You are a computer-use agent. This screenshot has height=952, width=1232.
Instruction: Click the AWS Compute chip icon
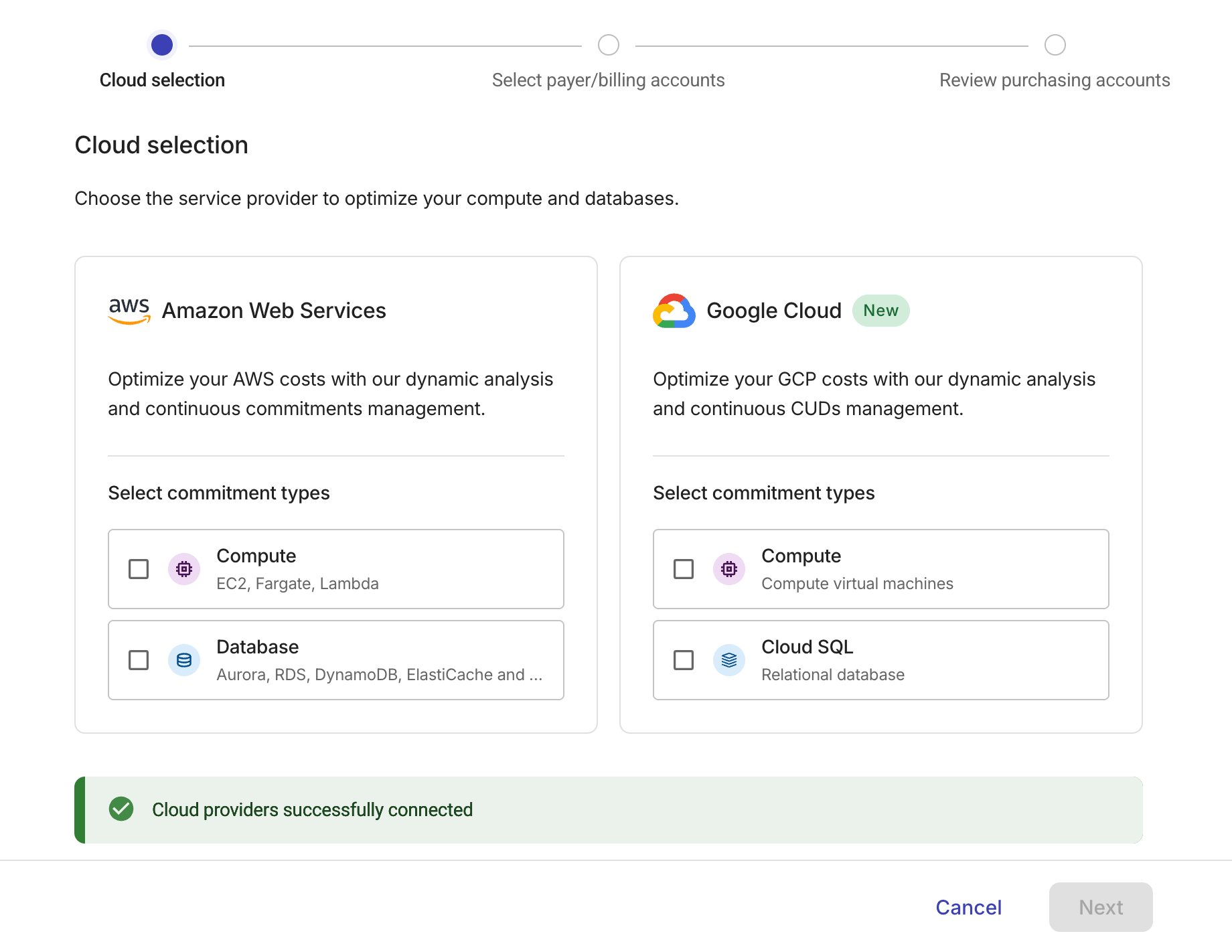(184, 569)
